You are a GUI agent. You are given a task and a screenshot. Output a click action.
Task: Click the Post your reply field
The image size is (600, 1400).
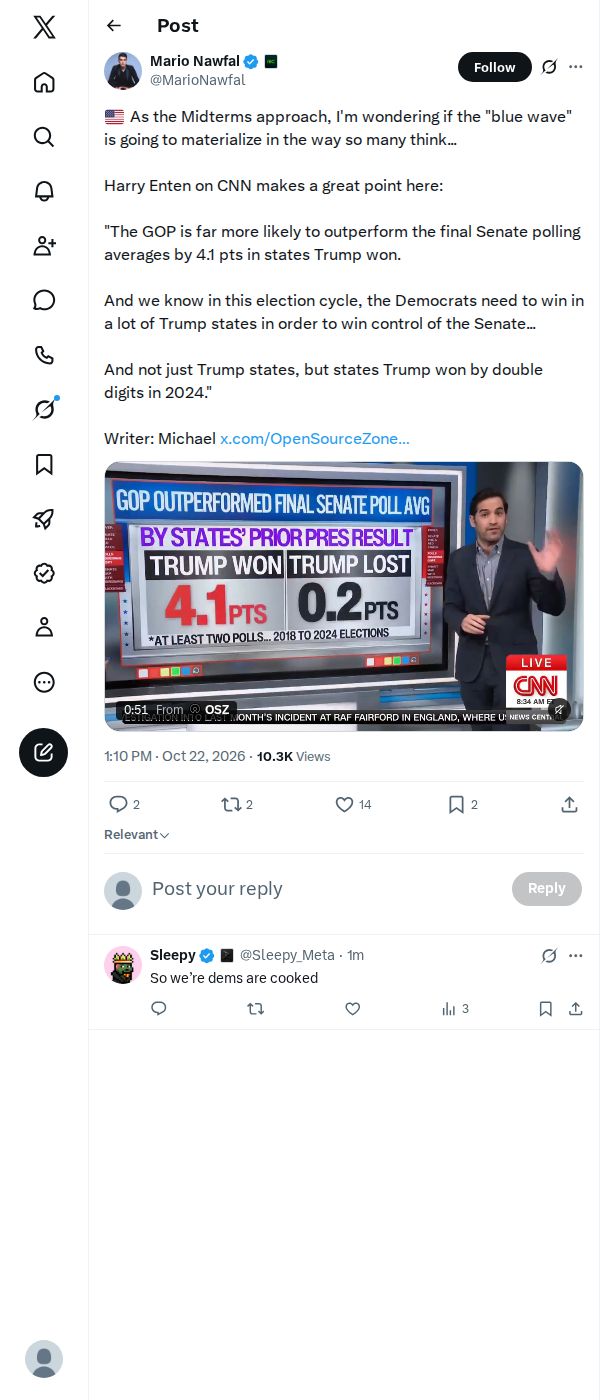point(325,889)
